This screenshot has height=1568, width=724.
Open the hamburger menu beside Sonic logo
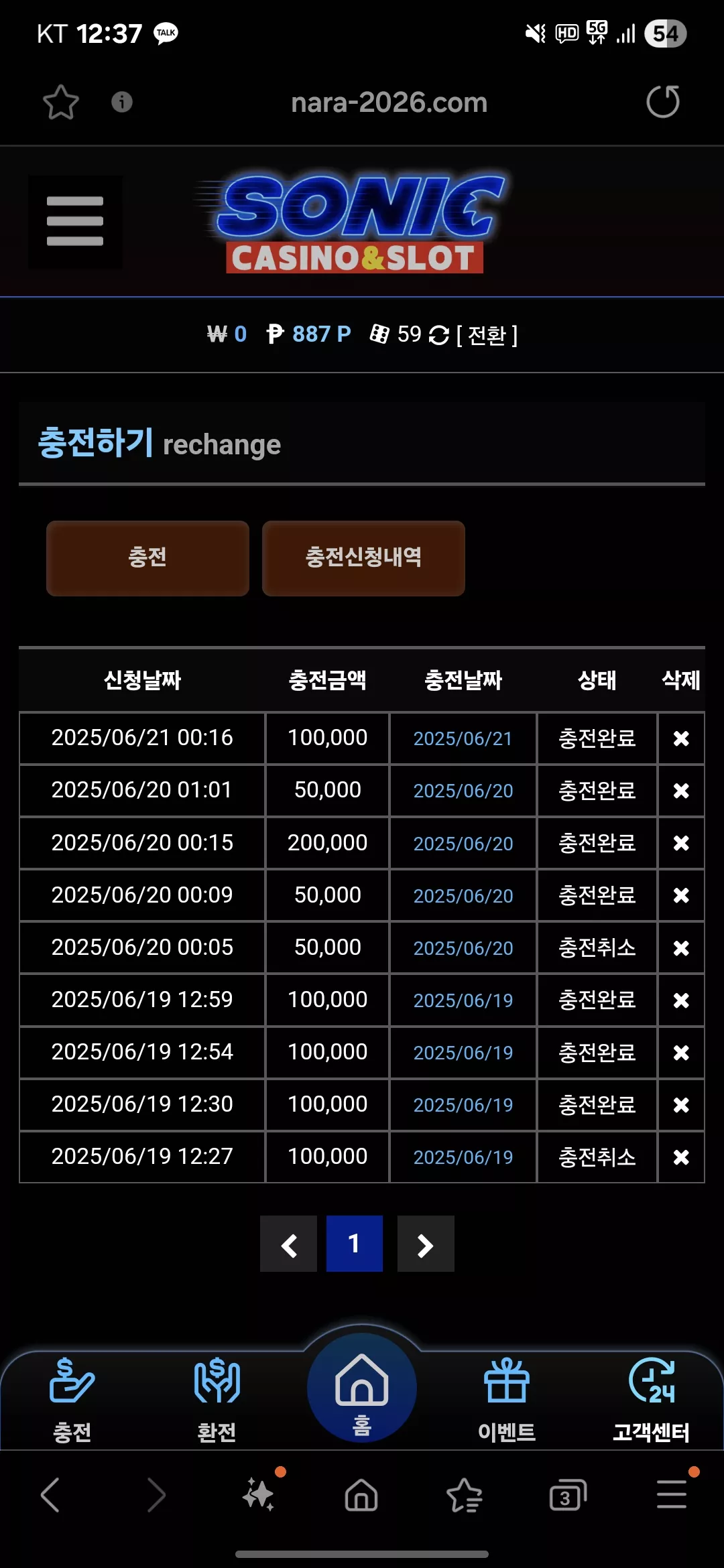click(x=75, y=222)
